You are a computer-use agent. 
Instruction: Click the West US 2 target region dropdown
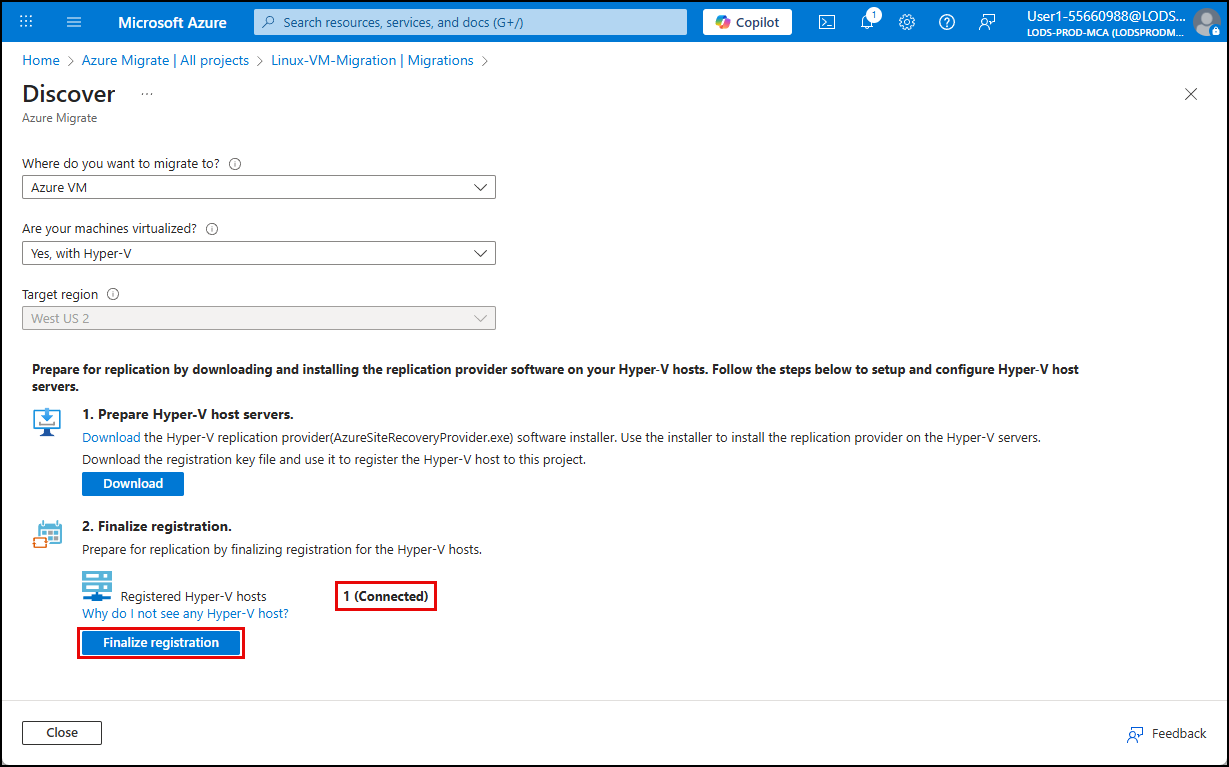[259, 318]
